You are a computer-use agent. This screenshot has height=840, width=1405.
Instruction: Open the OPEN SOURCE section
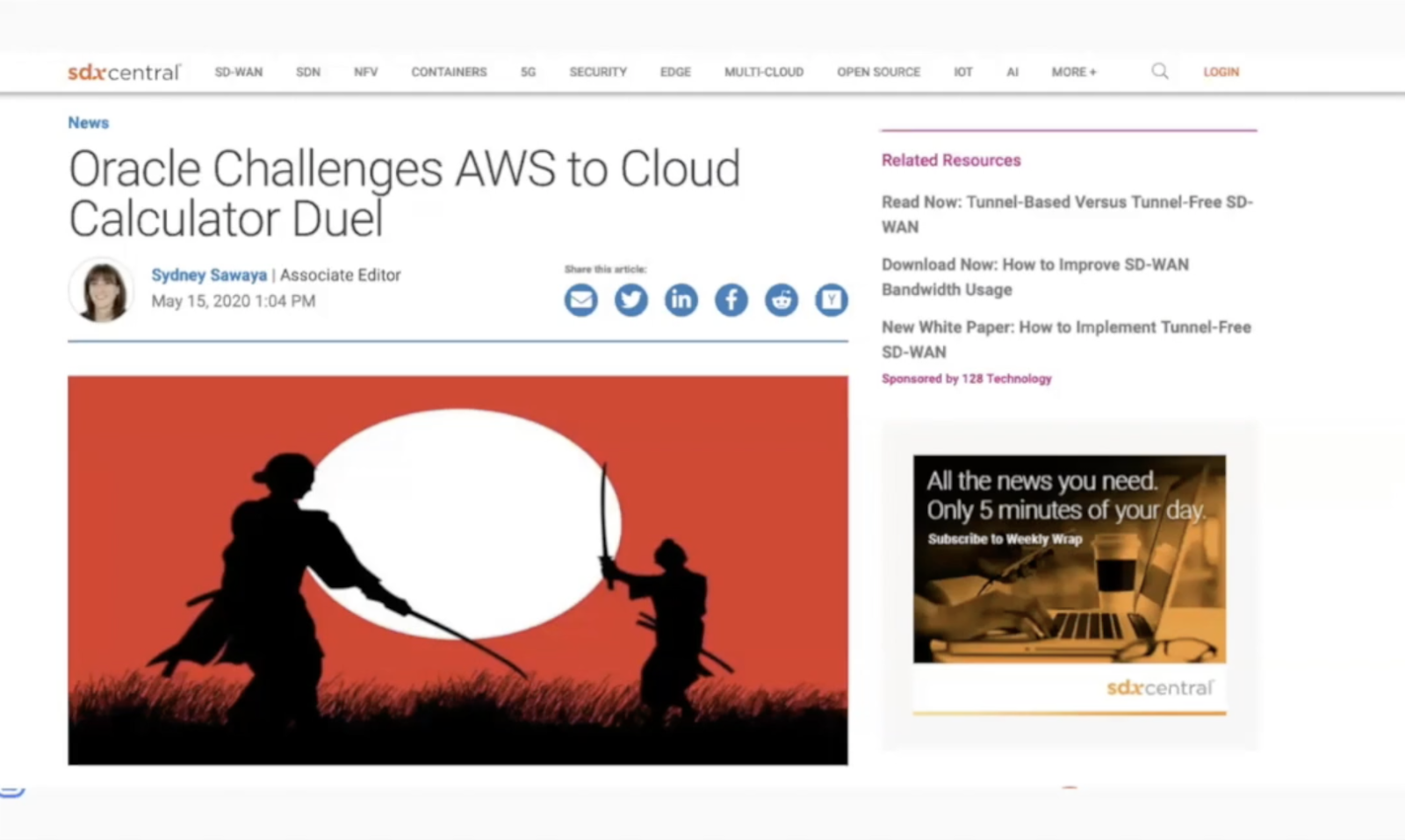[x=878, y=72]
